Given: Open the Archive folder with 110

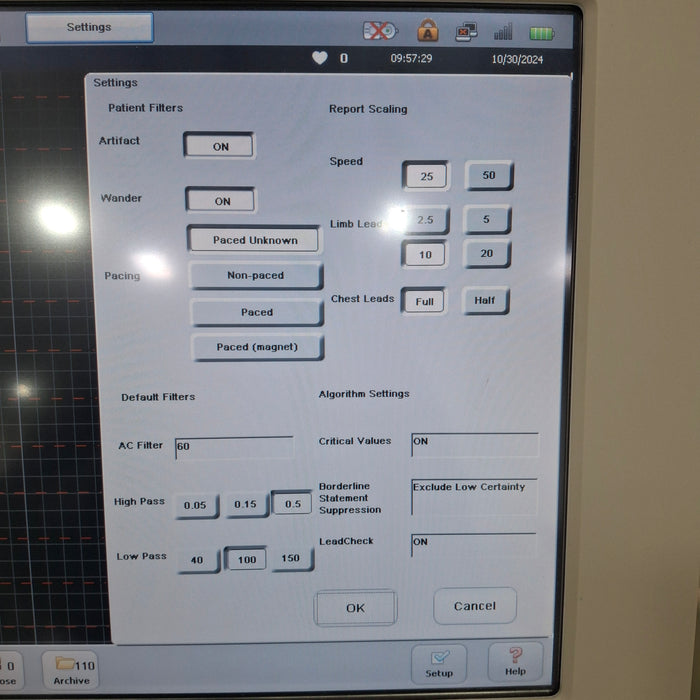Looking at the screenshot, I should 71,670.
